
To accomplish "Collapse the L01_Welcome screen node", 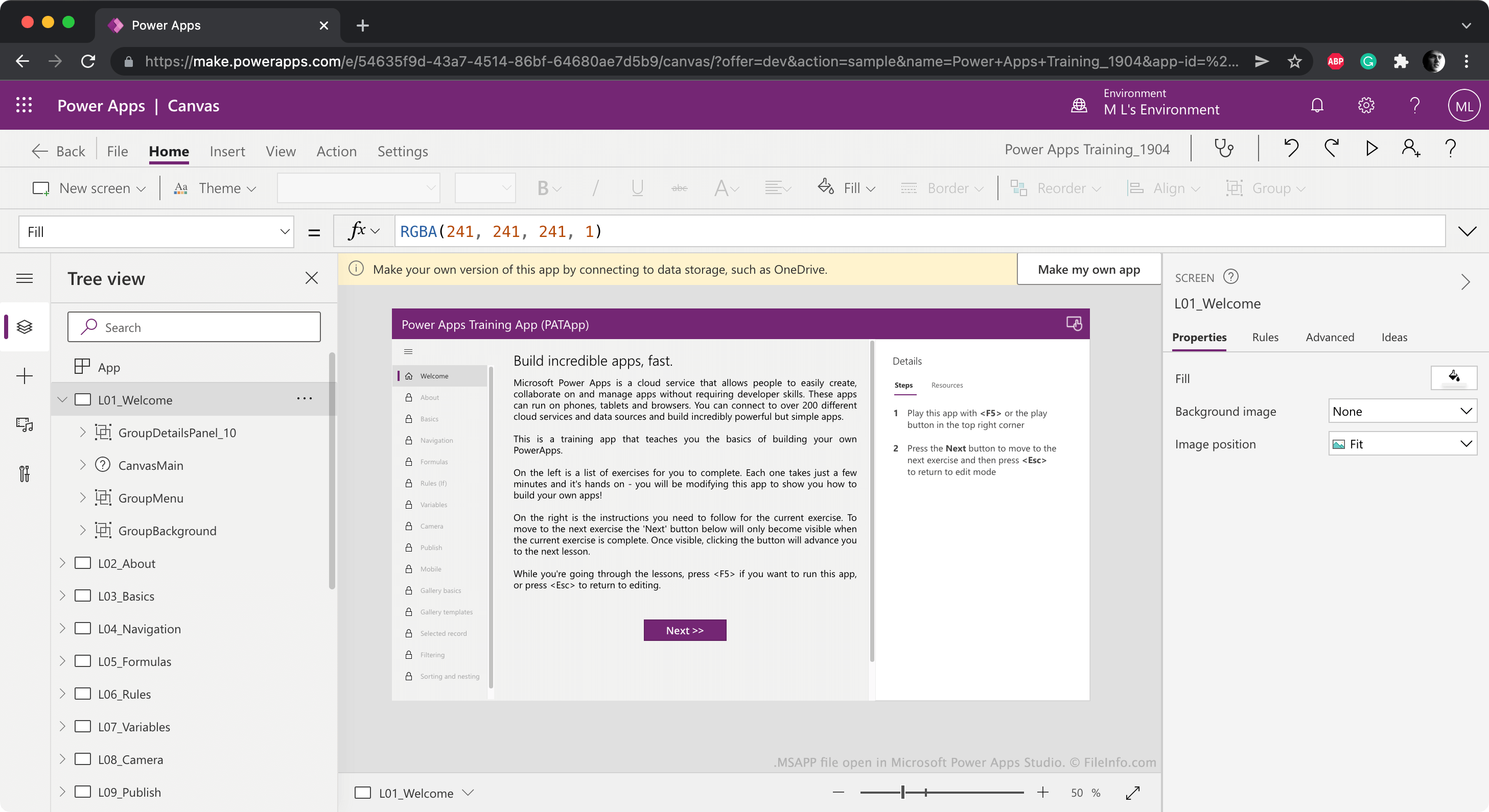I will 62,399.
